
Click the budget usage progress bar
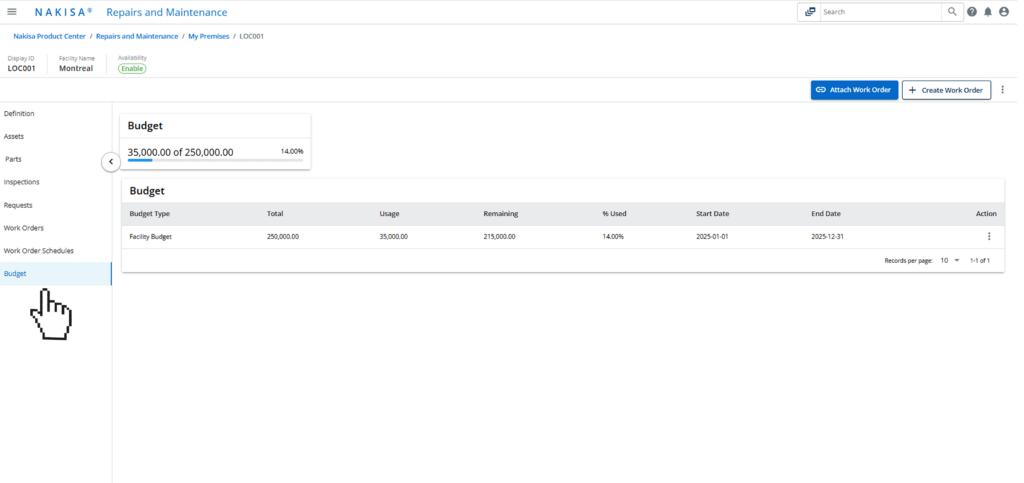coord(215,160)
